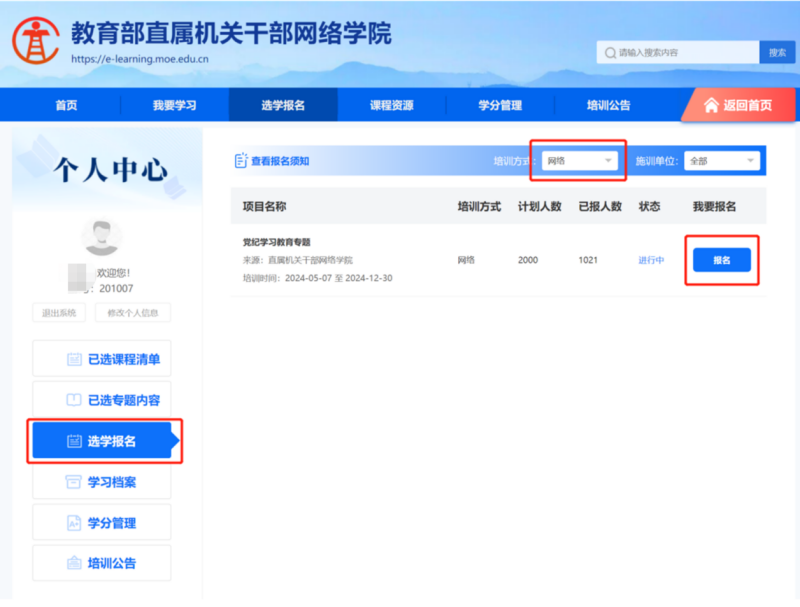Click the academy tower logo icon
The image size is (800, 607).
click(x=35, y=40)
